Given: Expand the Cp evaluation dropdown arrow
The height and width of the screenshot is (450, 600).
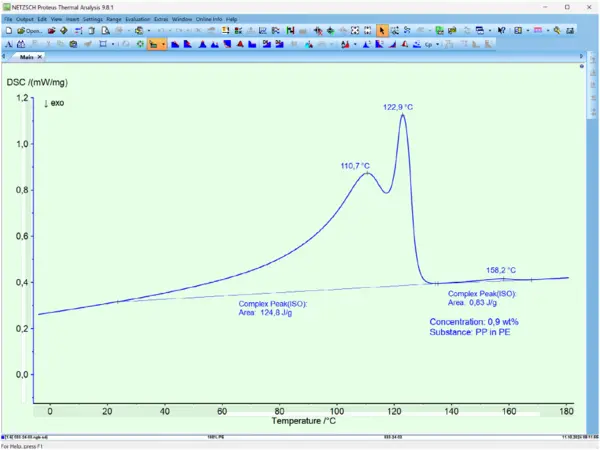Looking at the screenshot, I should point(437,44).
